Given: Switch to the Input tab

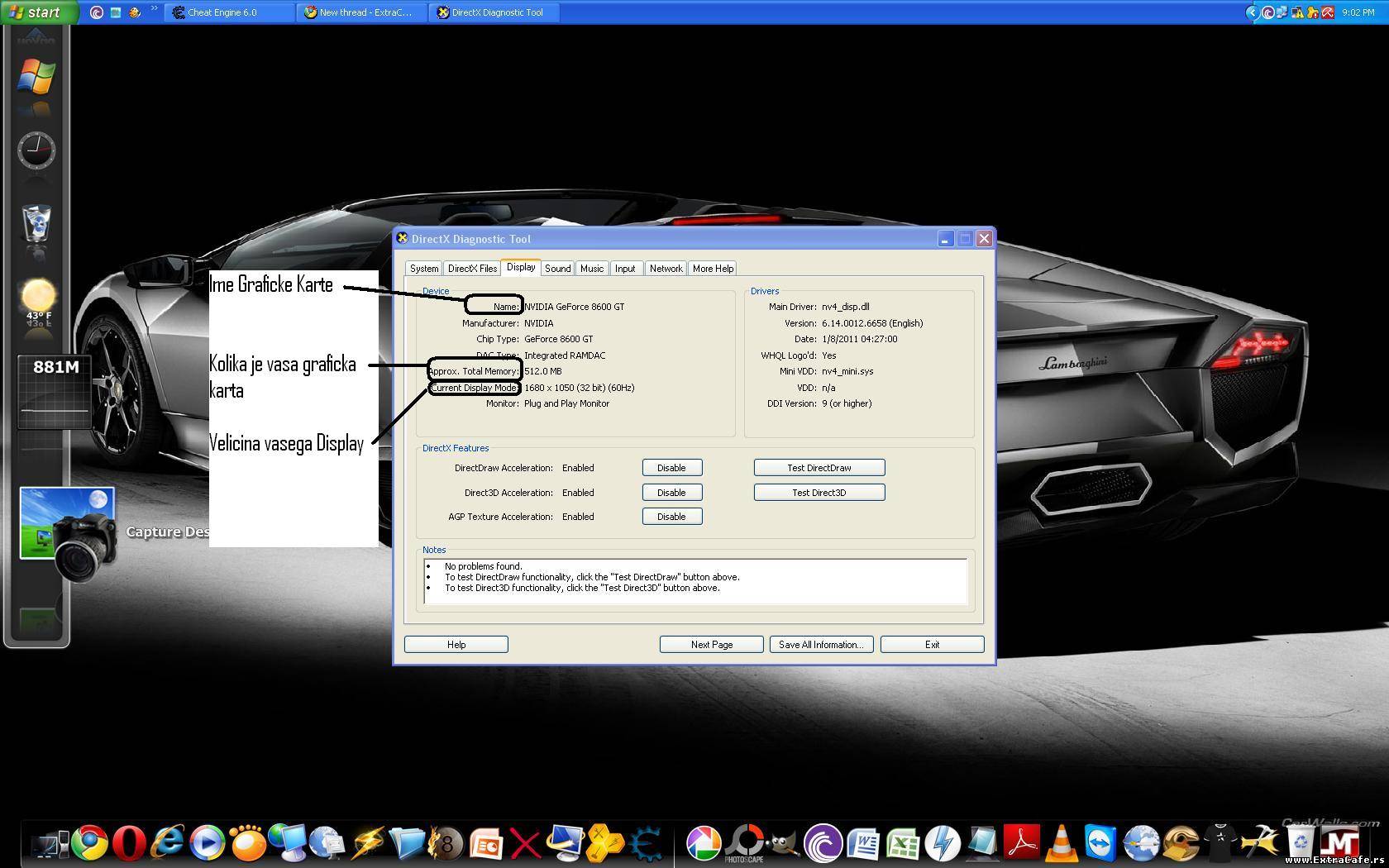Looking at the screenshot, I should click(x=625, y=269).
